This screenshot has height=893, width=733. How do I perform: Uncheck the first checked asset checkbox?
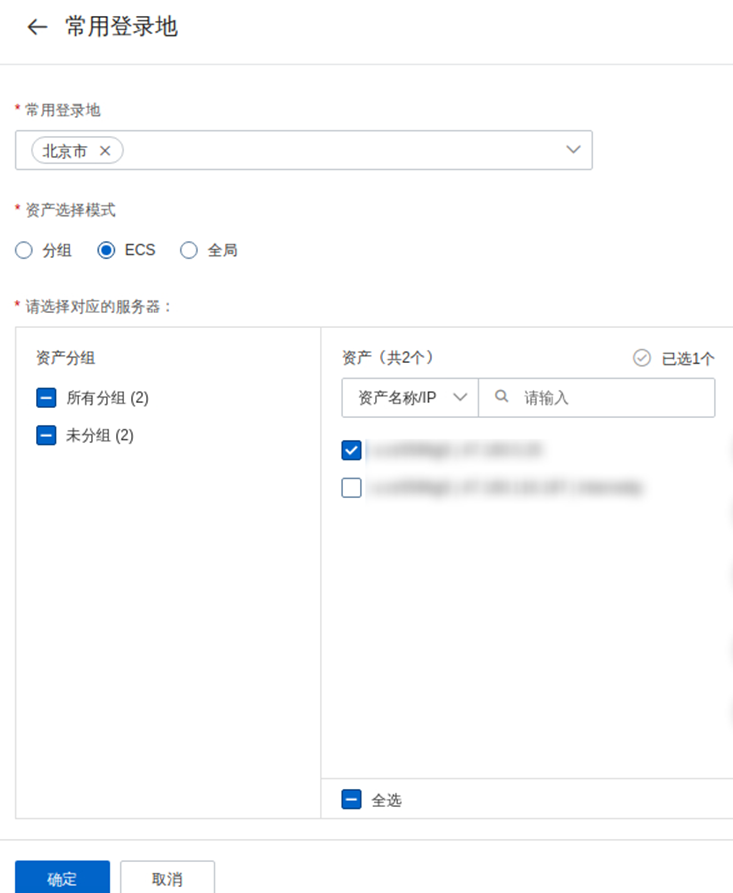(351, 450)
